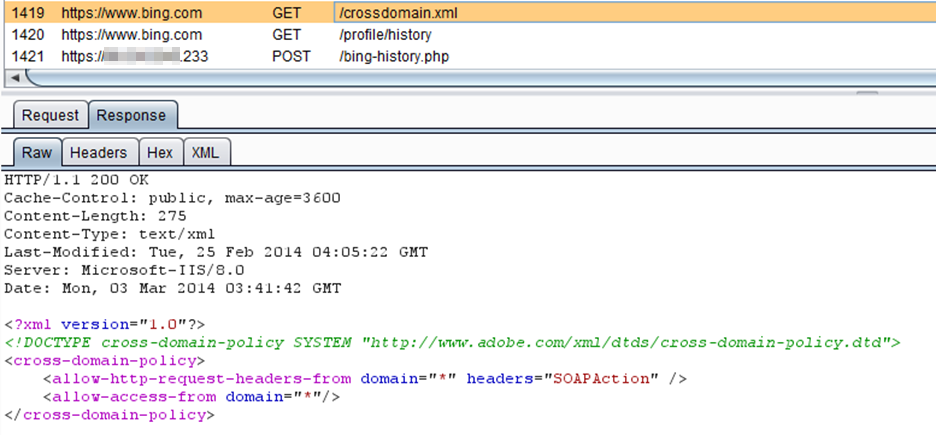The width and height of the screenshot is (936, 435).
Task: Click the GET method cell in row 1419
Action: point(286,13)
